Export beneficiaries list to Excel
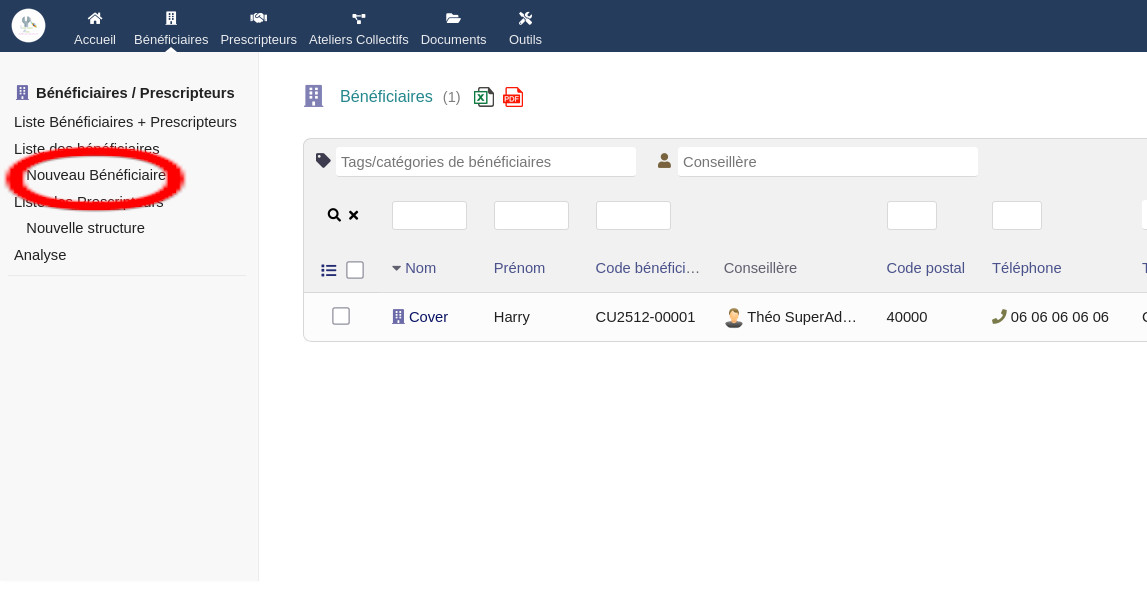Viewport: 1147px width, 600px height. click(x=484, y=97)
